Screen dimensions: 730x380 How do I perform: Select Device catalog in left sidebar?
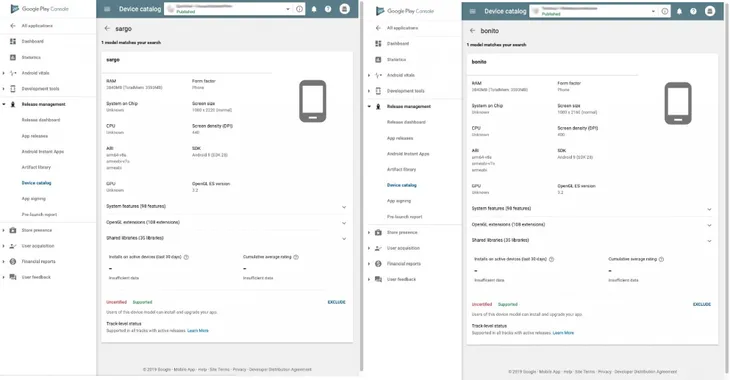tap(36, 183)
